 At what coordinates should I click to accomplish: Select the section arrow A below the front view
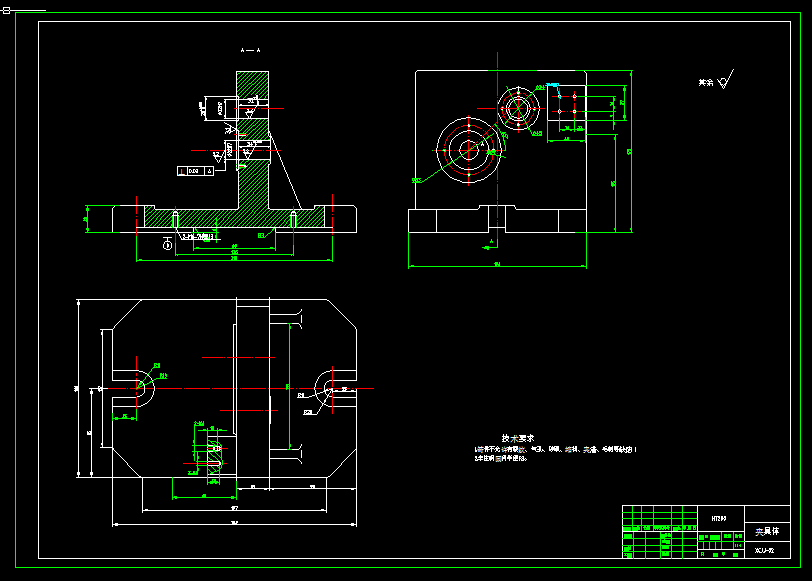tap(490, 244)
